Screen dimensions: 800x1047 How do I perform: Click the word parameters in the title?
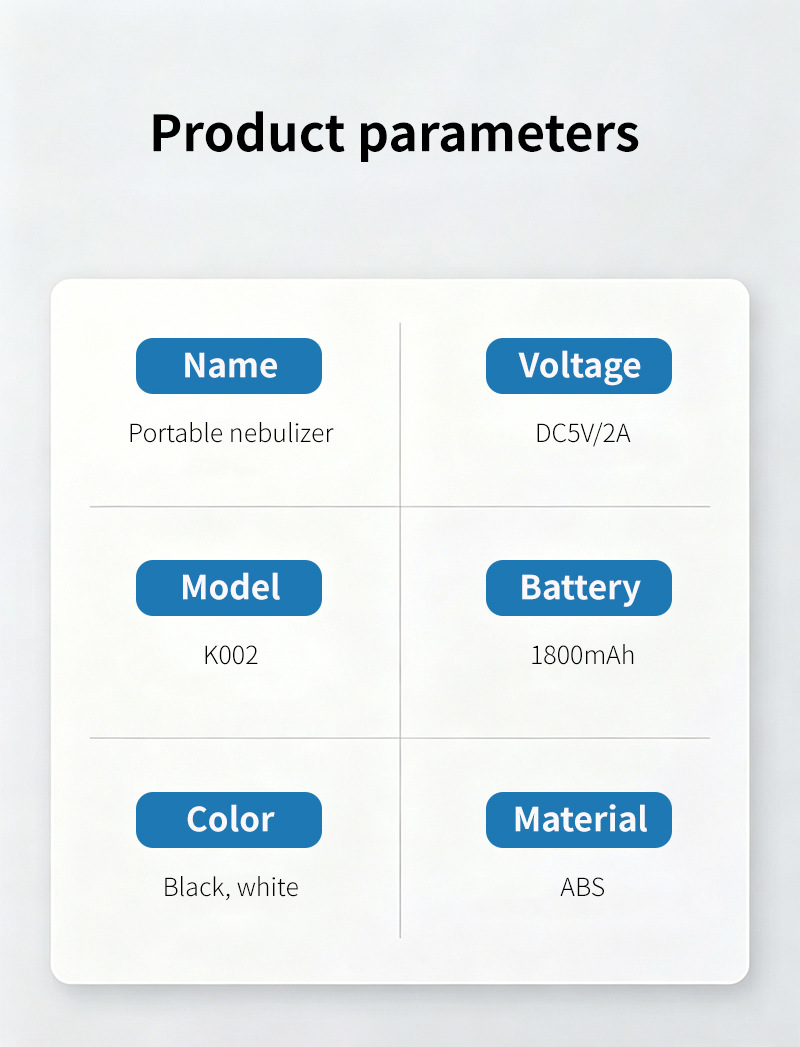[499, 136]
